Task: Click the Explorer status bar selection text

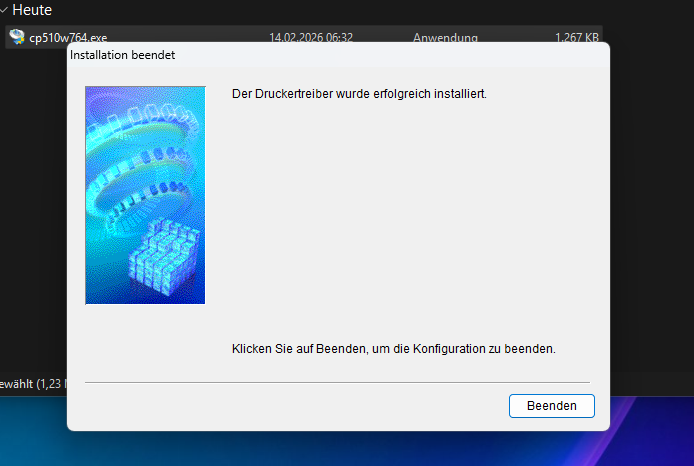Action: [x=30, y=383]
